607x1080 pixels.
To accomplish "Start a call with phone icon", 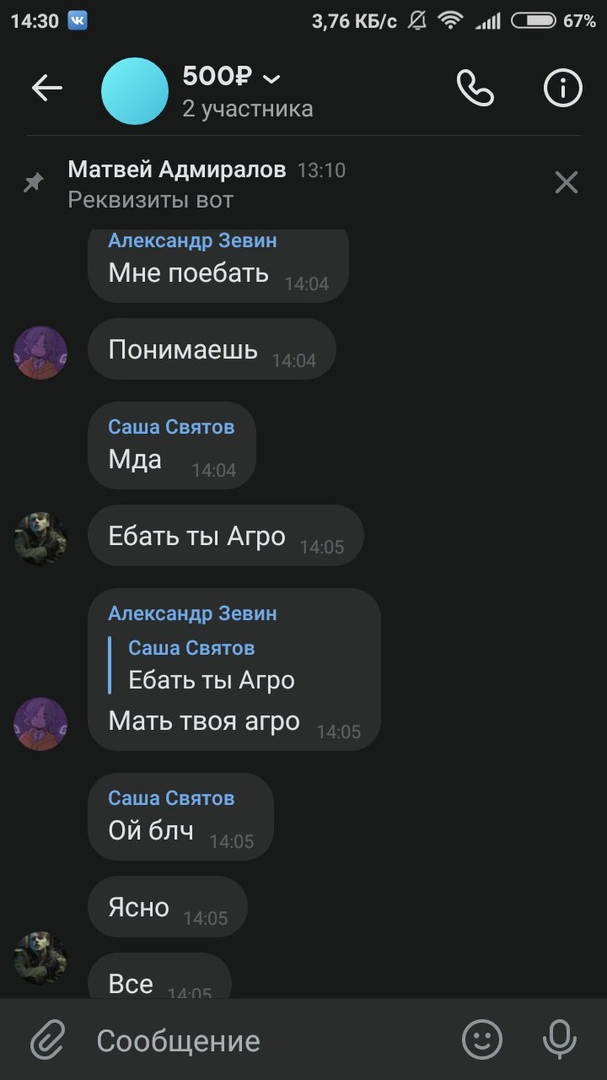I will [x=475, y=88].
